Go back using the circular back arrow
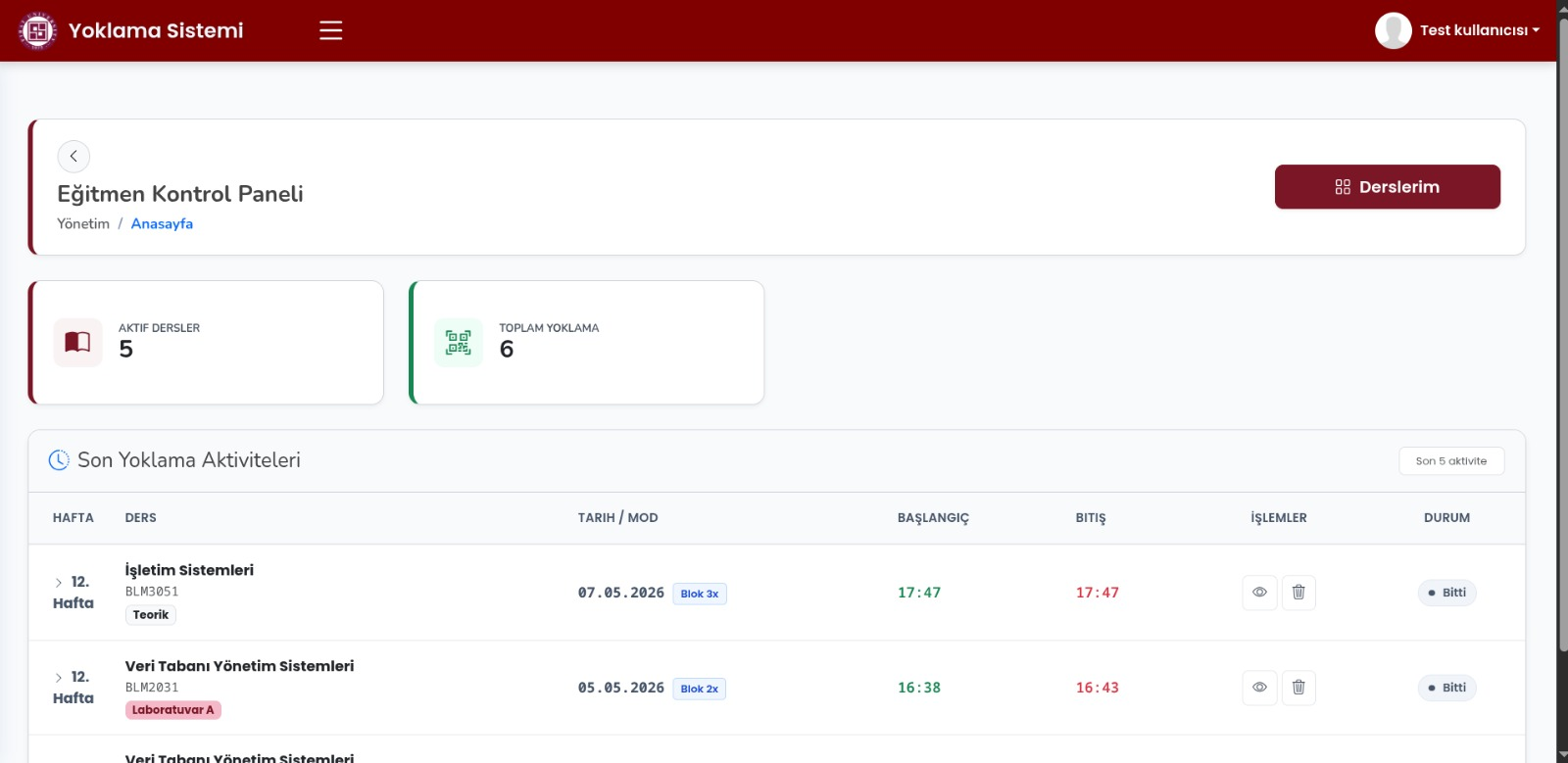This screenshot has height=763, width=1568. [73, 157]
